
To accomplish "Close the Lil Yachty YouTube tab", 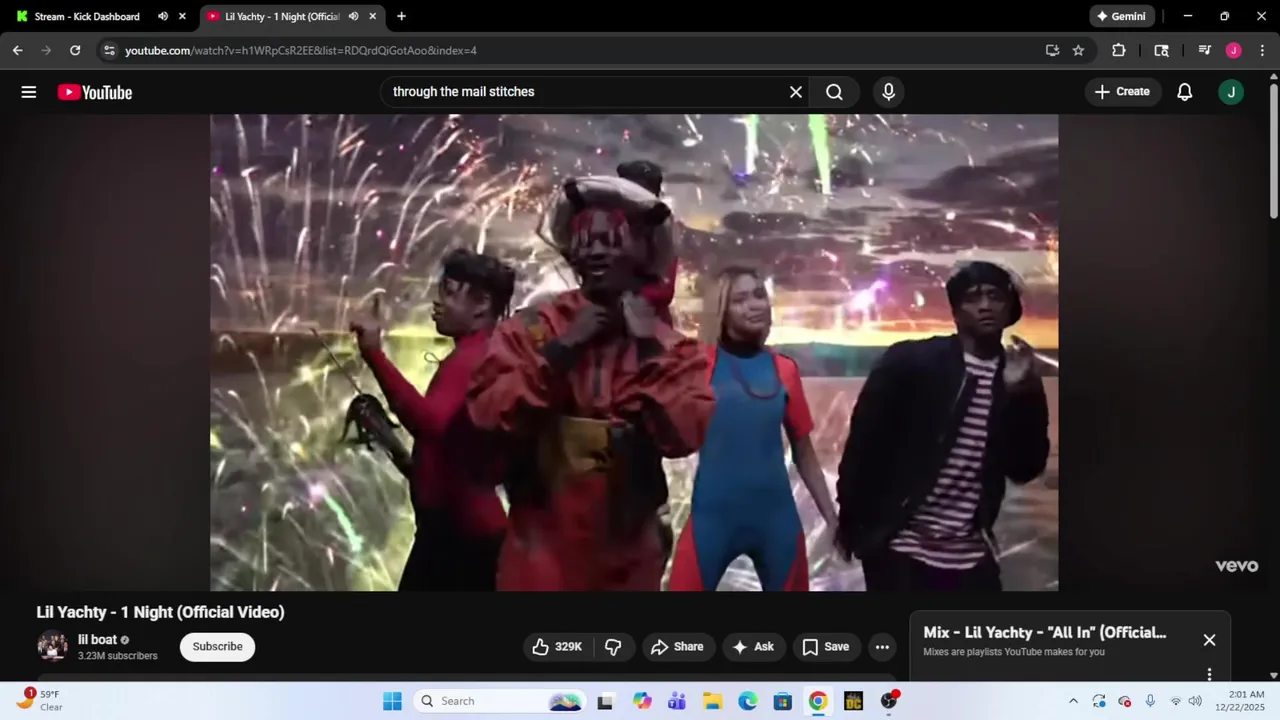I will 373,16.
